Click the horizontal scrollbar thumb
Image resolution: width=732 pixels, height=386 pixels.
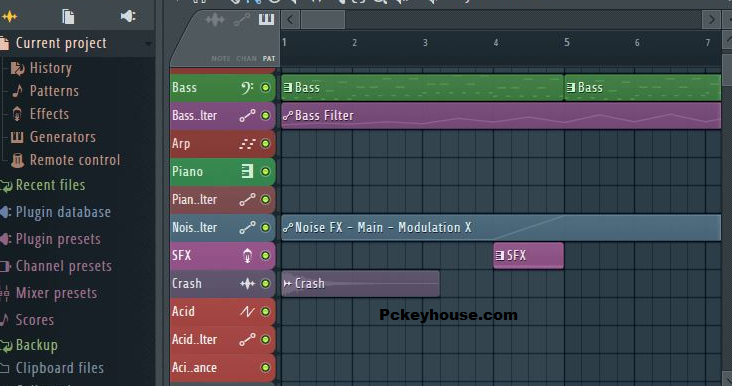tap(323, 20)
